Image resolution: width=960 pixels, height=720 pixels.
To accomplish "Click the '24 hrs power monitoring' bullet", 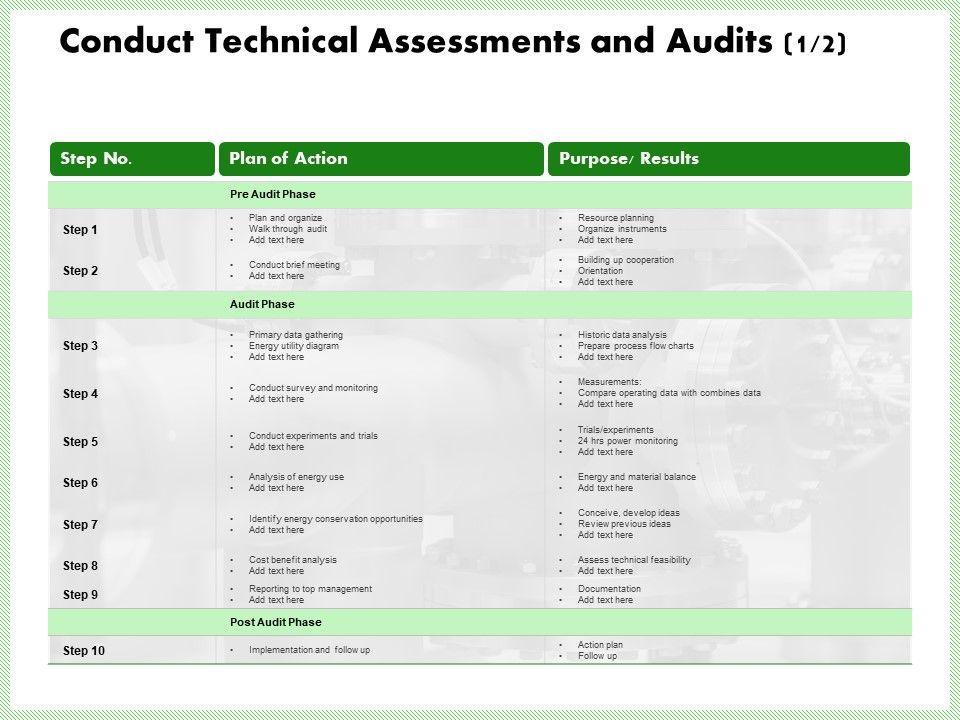I will pos(628,441).
